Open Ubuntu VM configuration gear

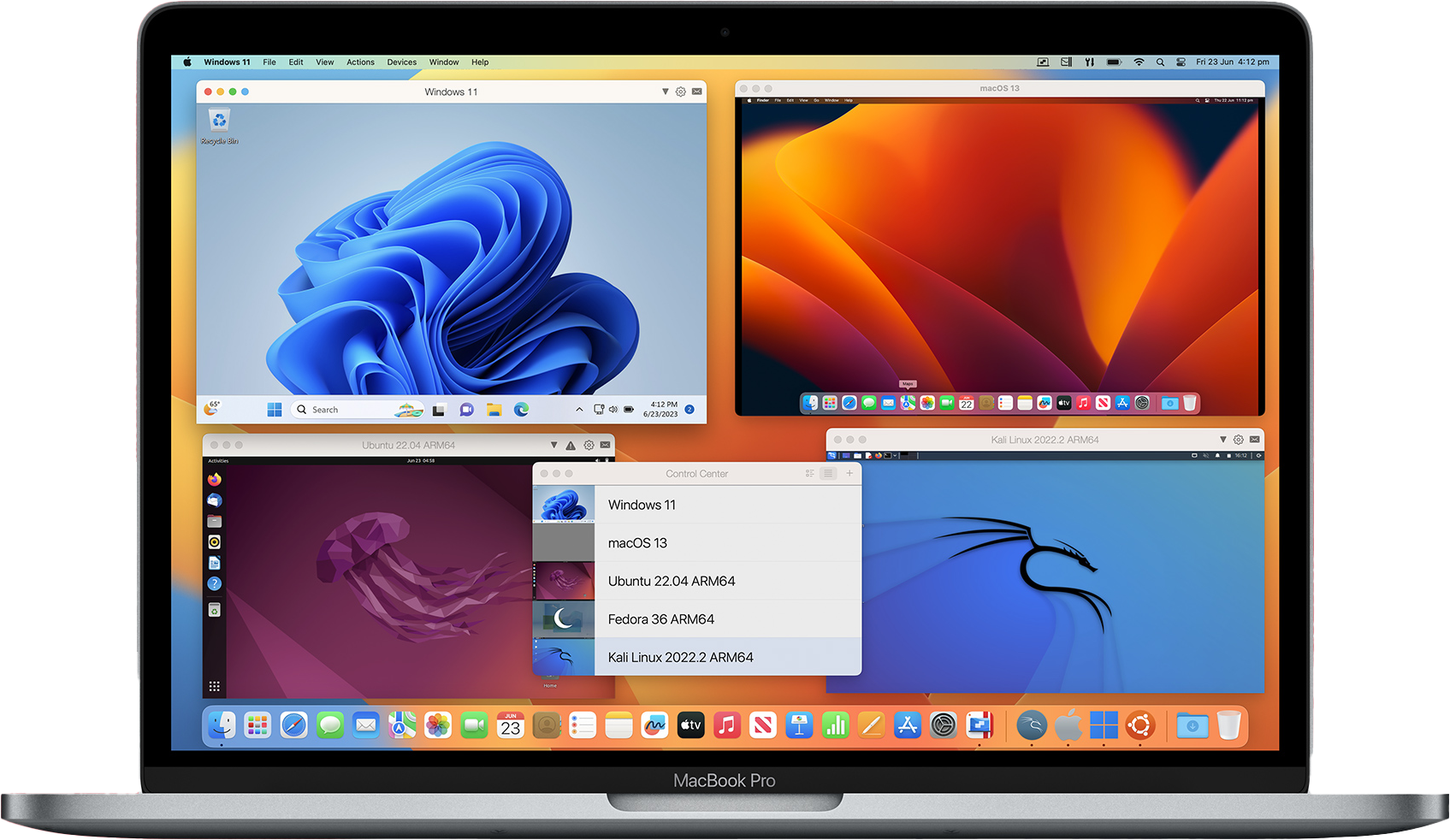click(589, 445)
